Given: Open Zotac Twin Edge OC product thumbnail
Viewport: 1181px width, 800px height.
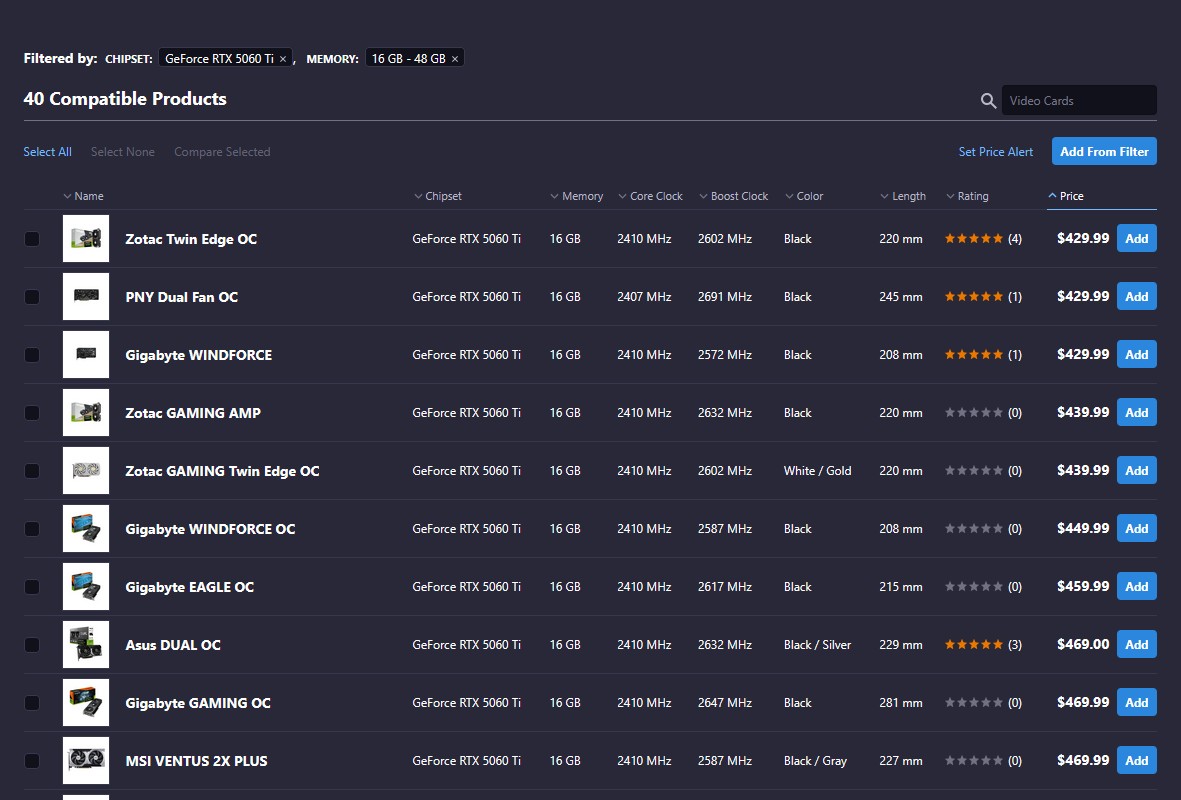Looking at the screenshot, I should tap(86, 239).
